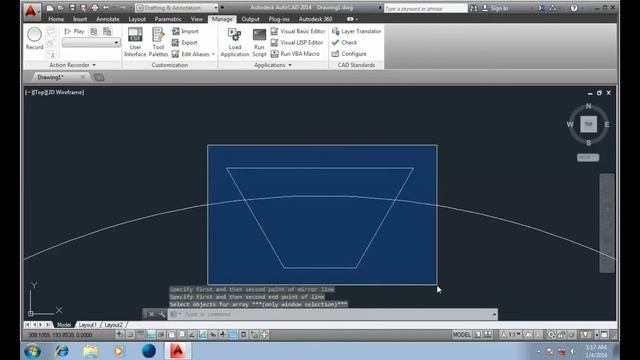Click the keyword search field in title bar
The width and height of the screenshot is (640, 360).
tap(425, 8)
